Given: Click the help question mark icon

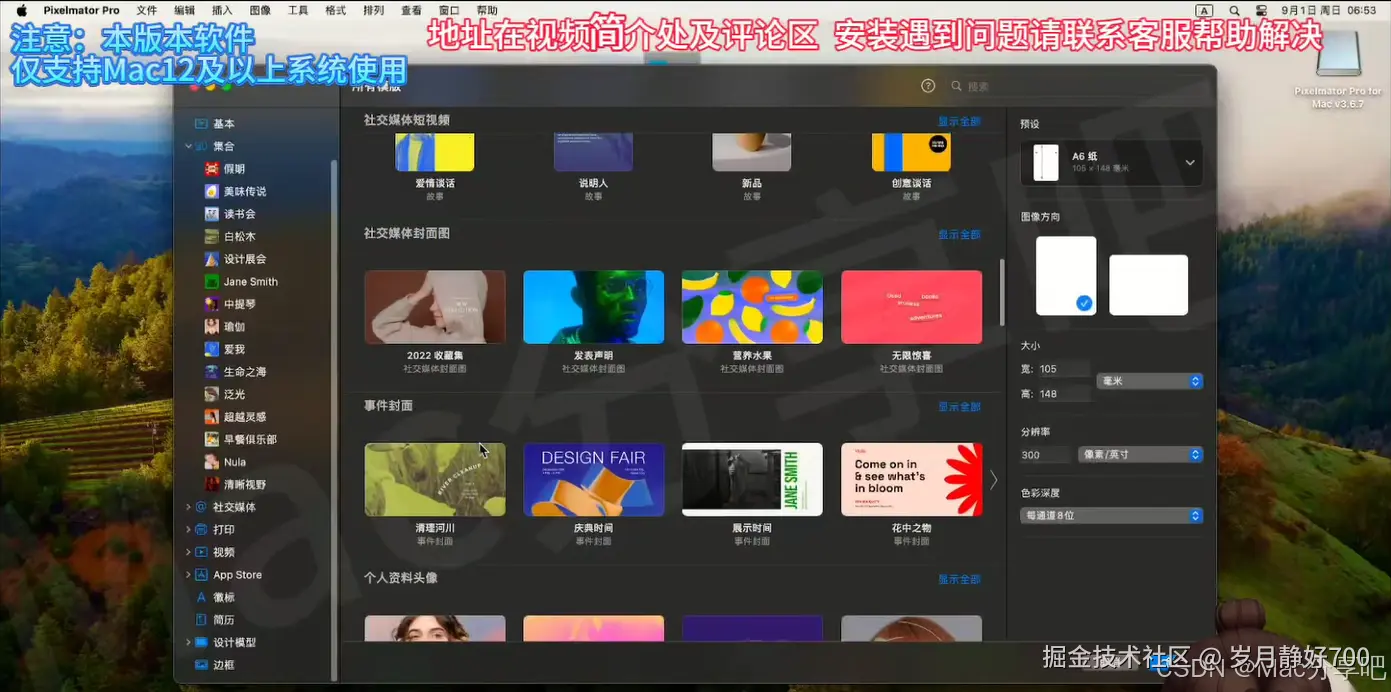Looking at the screenshot, I should tap(927, 85).
